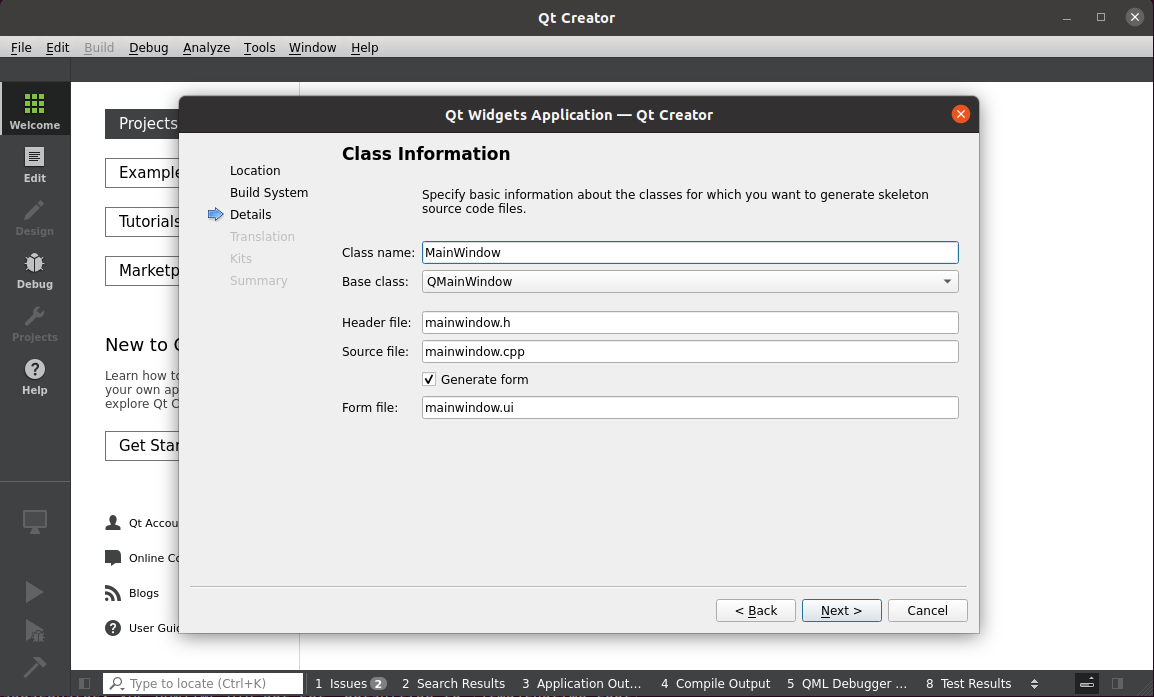
Task: Open the File menu
Action: [x=21, y=47]
